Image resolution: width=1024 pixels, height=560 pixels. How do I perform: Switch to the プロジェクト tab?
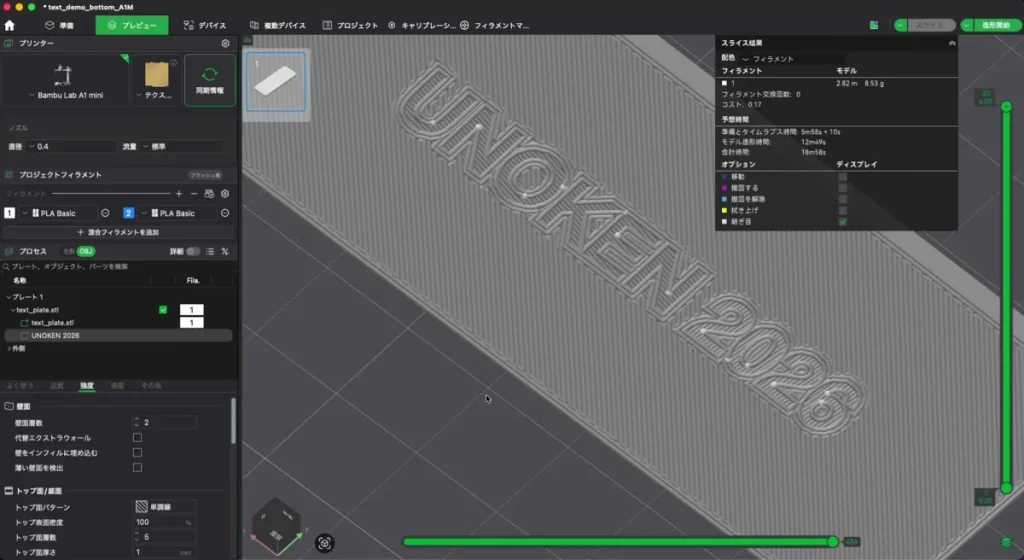[x=350, y=25]
